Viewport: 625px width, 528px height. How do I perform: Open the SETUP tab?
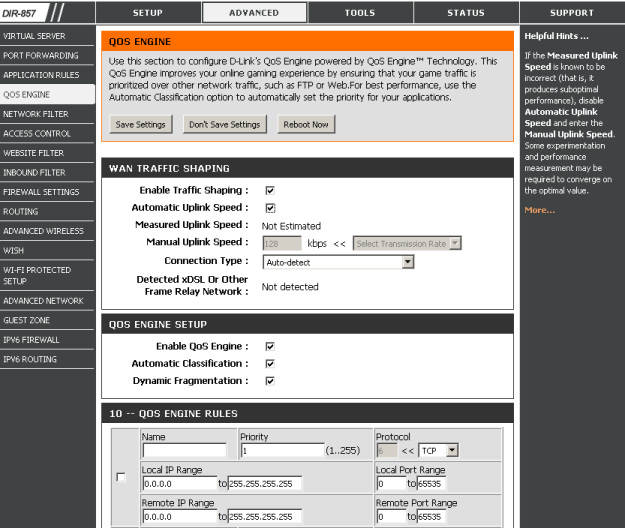pyautogui.click(x=148, y=13)
